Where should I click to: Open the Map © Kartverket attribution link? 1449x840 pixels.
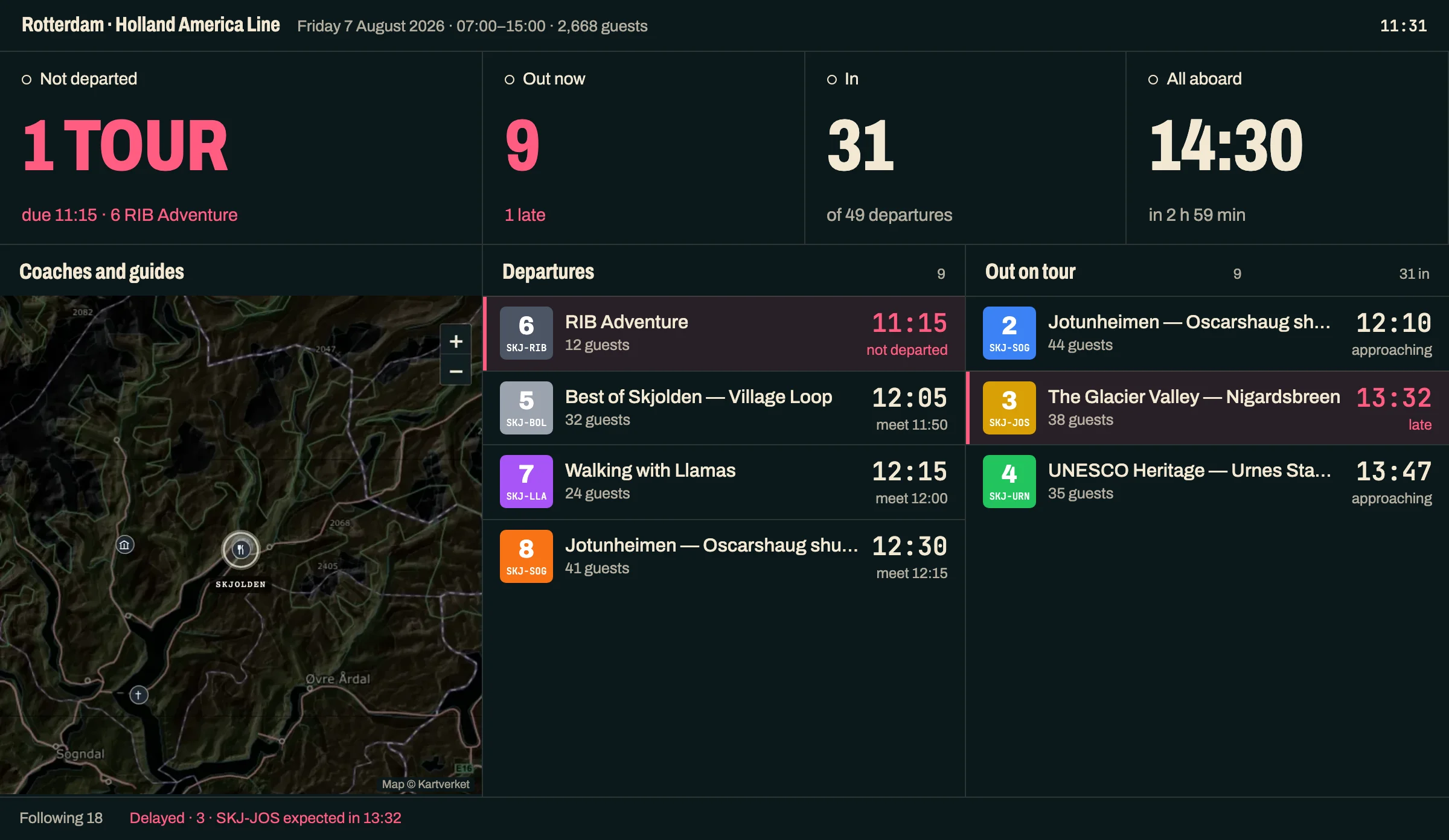click(426, 784)
